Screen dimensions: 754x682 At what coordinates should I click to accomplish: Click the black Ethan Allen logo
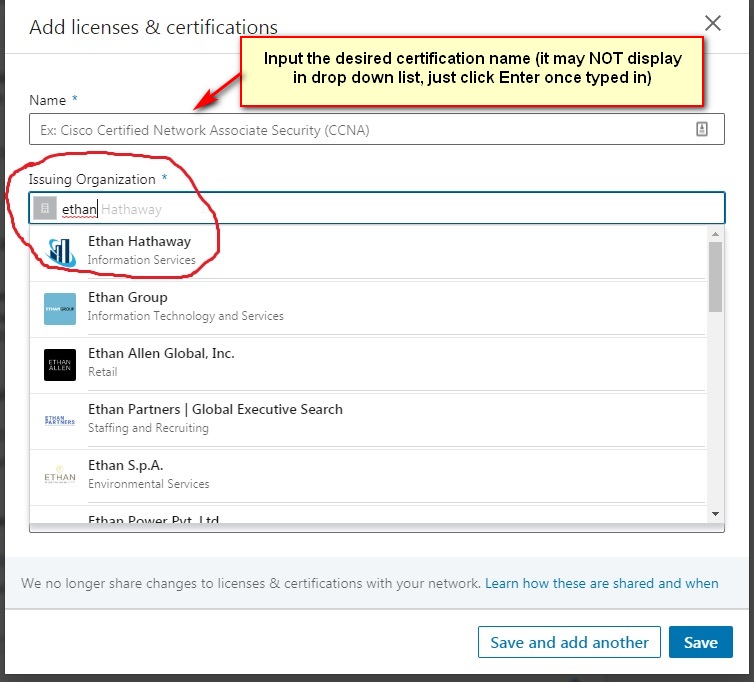60,365
